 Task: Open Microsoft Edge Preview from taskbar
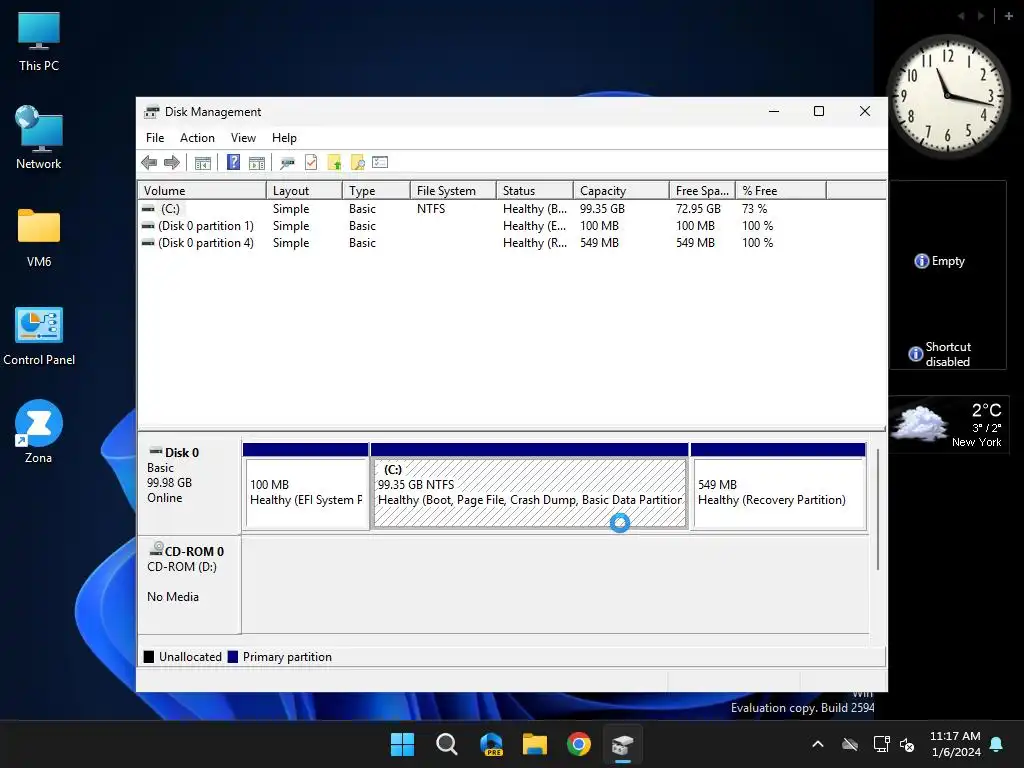coord(491,744)
